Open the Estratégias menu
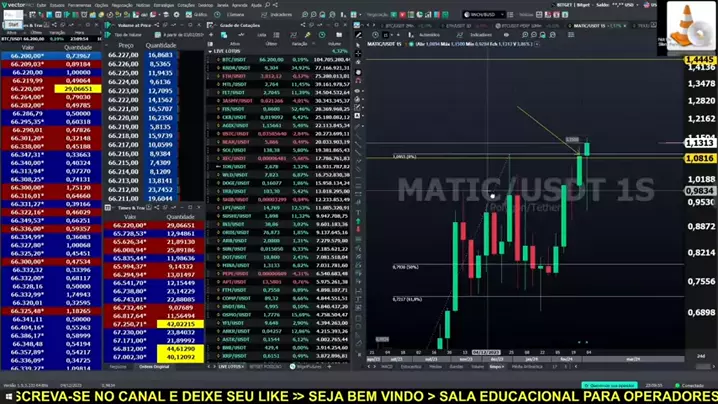Viewport: 718px width, 404px height. coord(159,5)
